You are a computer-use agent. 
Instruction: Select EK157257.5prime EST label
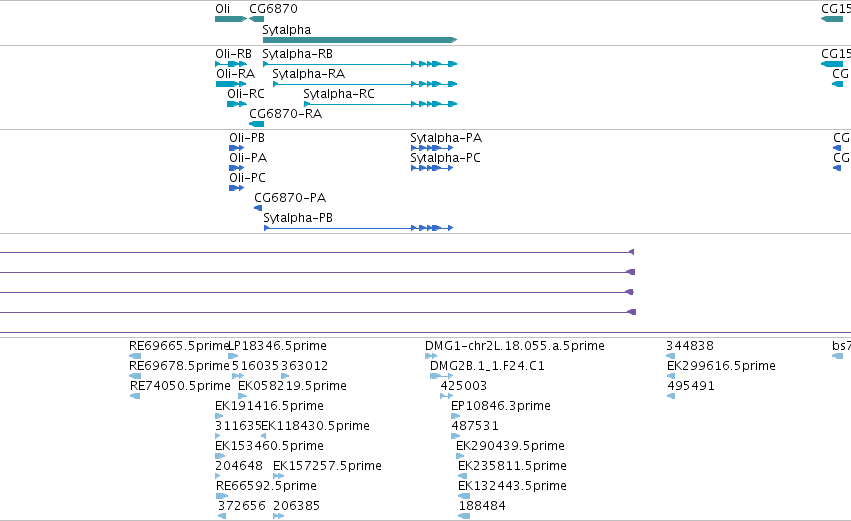coord(327,467)
